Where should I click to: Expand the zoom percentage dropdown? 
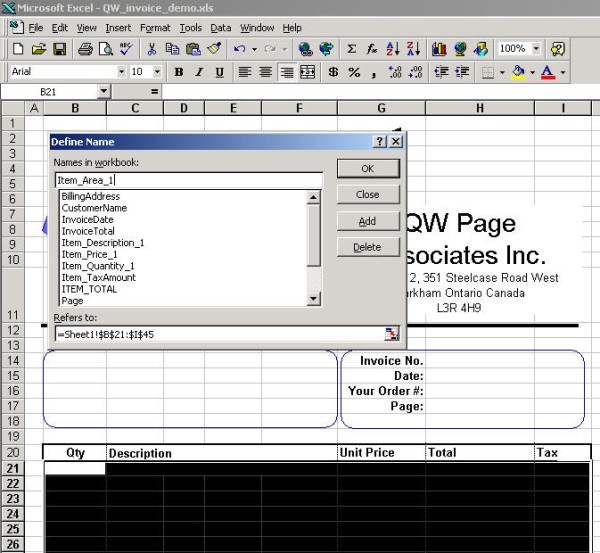[536, 48]
